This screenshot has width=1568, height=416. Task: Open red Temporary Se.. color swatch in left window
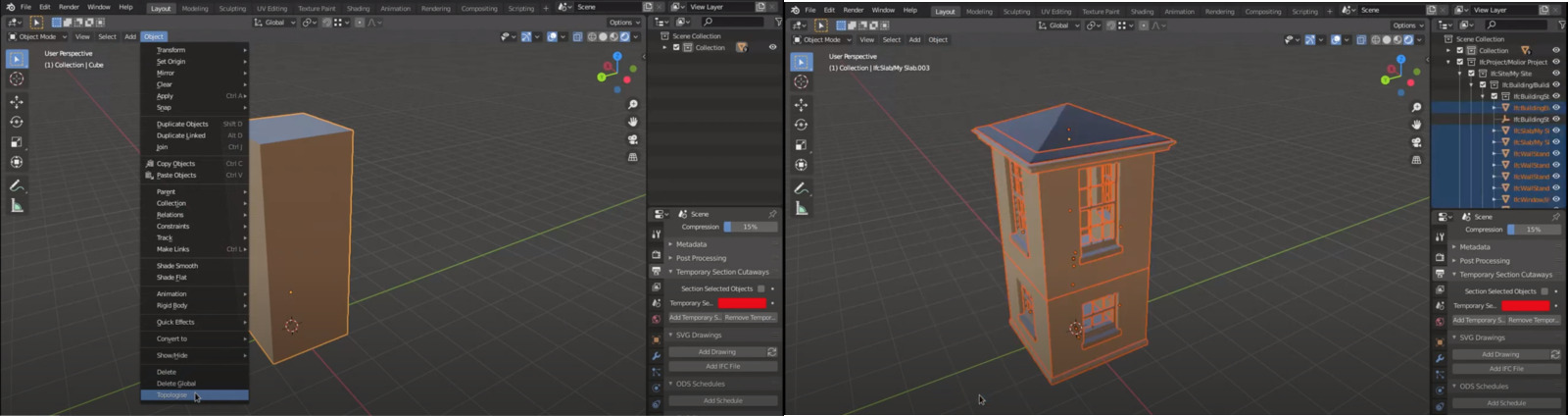click(742, 303)
